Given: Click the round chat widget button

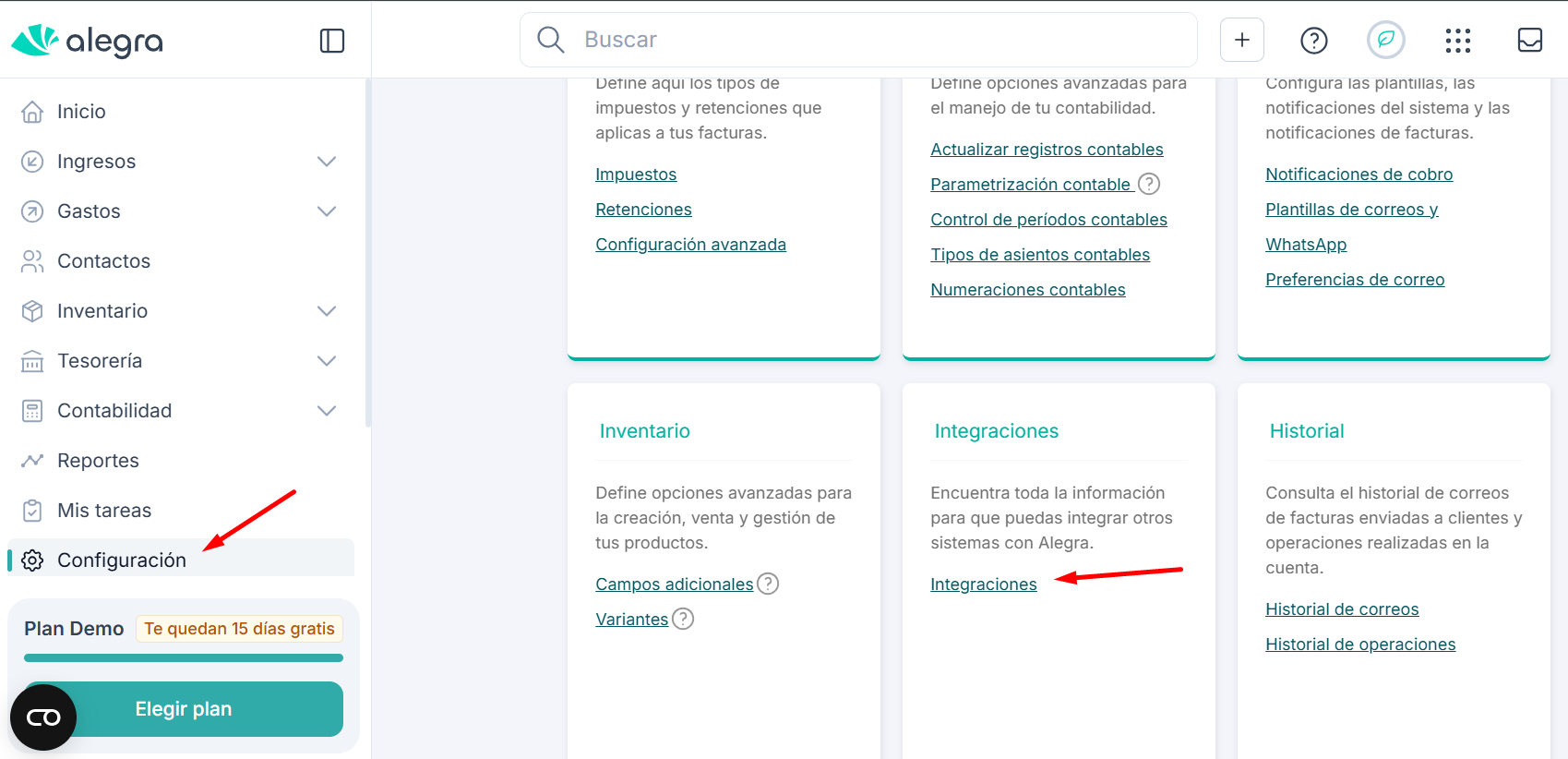Looking at the screenshot, I should (43, 717).
